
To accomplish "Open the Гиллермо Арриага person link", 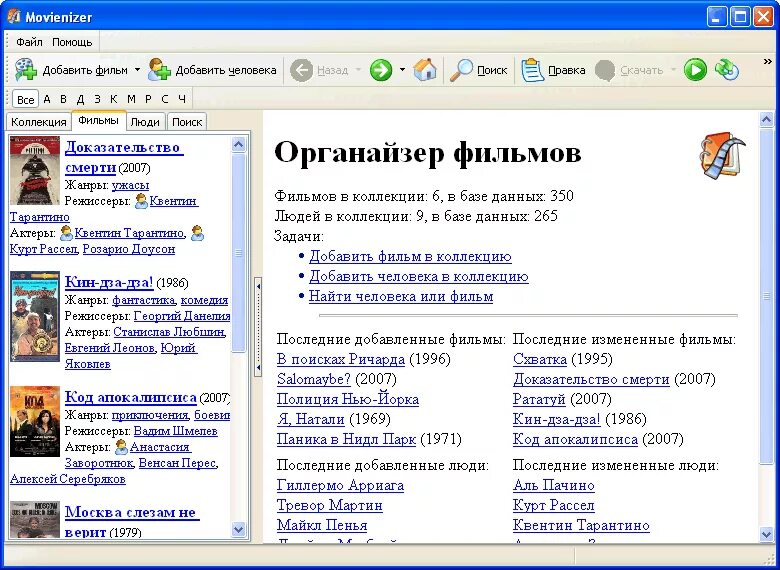I will [x=340, y=485].
